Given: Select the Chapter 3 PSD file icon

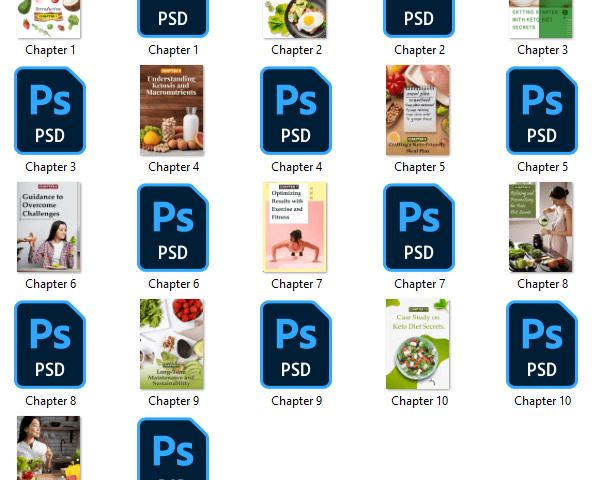Looking at the screenshot, I should point(50,110).
